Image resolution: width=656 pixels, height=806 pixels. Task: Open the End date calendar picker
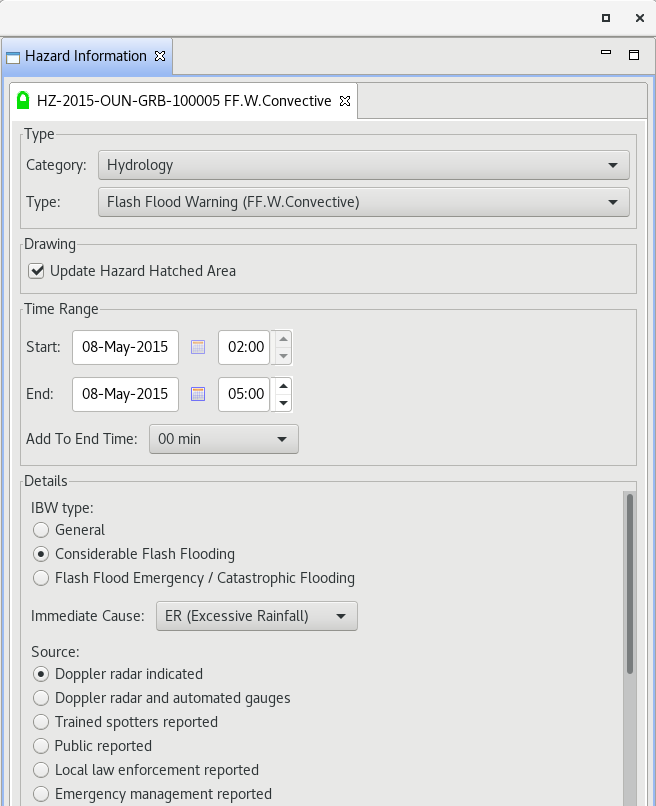pos(198,394)
